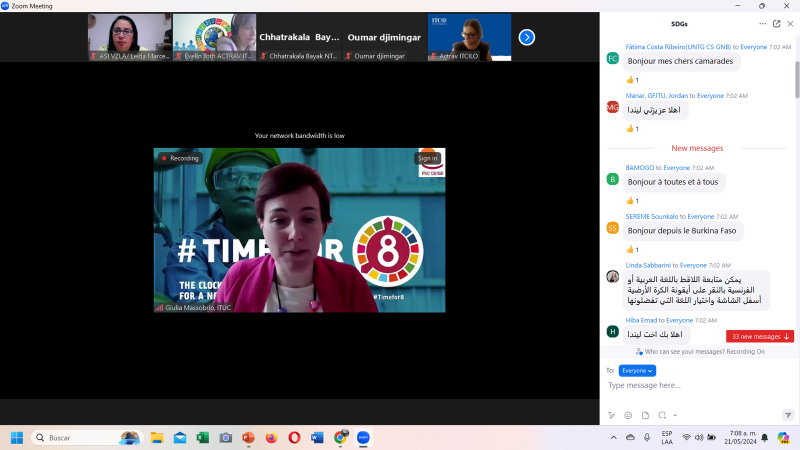Image resolution: width=800 pixels, height=450 pixels.
Task: Open the emoji picker in chat
Action: (628, 415)
